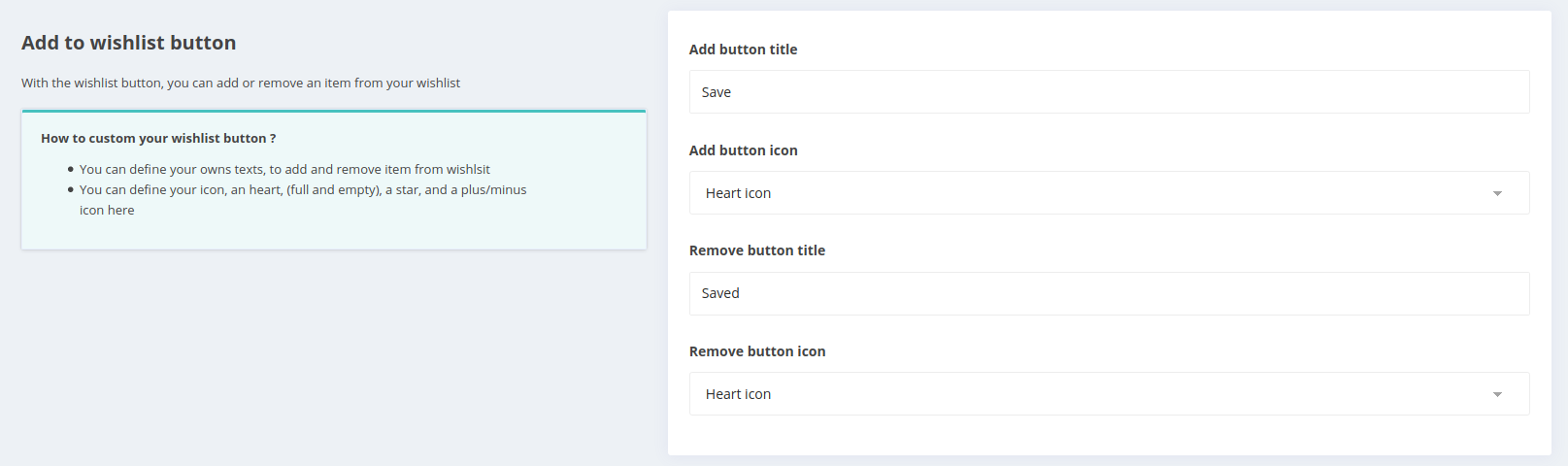The image size is (1568, 466).
Task: Click the Add button title input field
Action: click(1109, 92)
